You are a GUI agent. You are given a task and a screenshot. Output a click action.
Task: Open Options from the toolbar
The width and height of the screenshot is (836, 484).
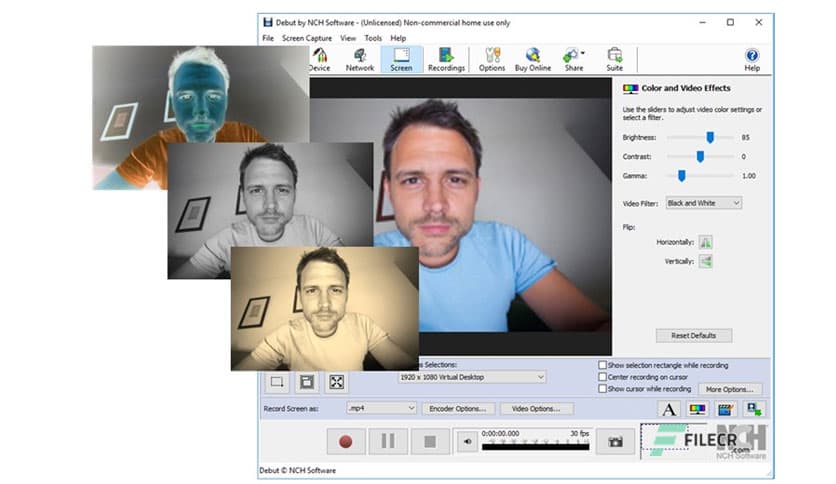point(492,60)
